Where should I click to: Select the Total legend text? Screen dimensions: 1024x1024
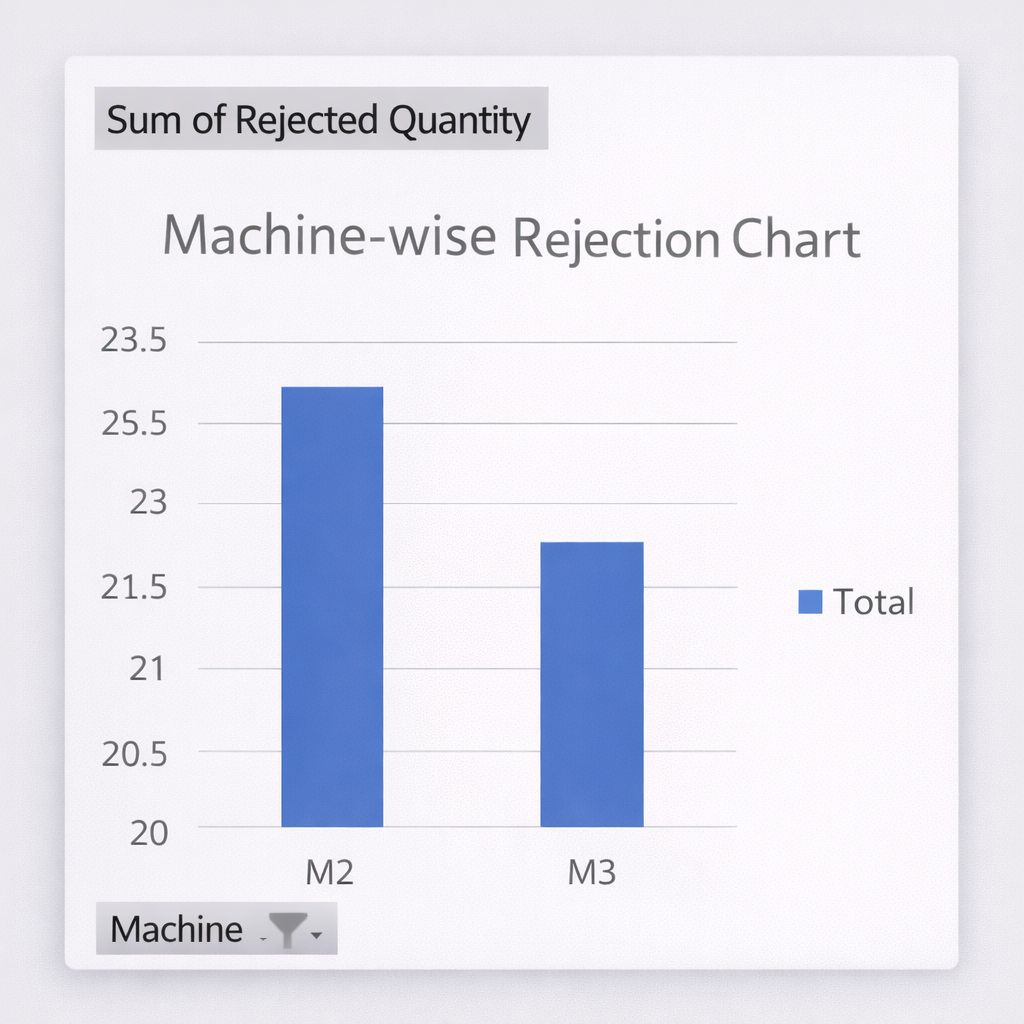point(873,602)
